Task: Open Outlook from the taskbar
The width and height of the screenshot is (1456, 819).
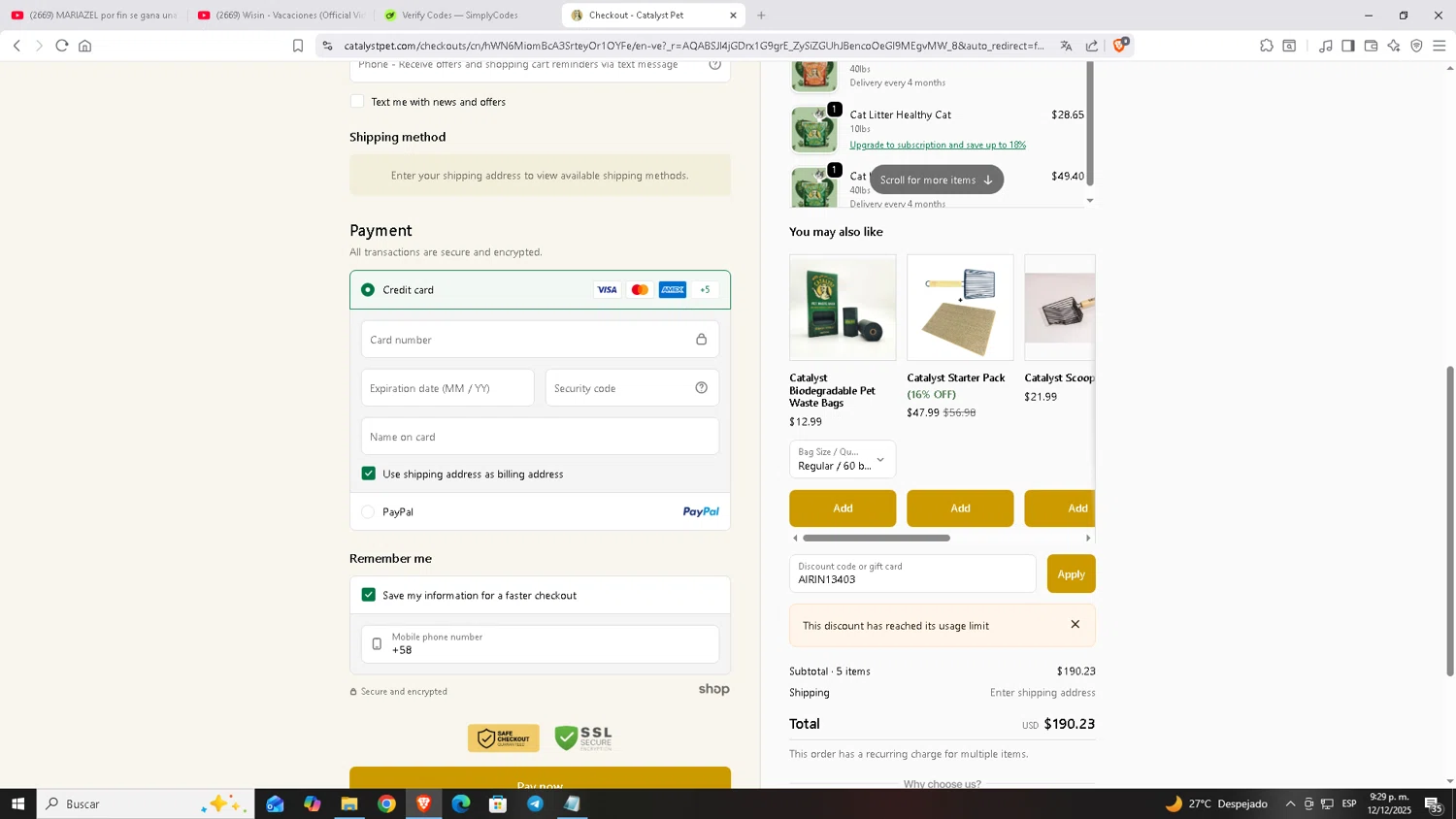Action: point(276,803)
